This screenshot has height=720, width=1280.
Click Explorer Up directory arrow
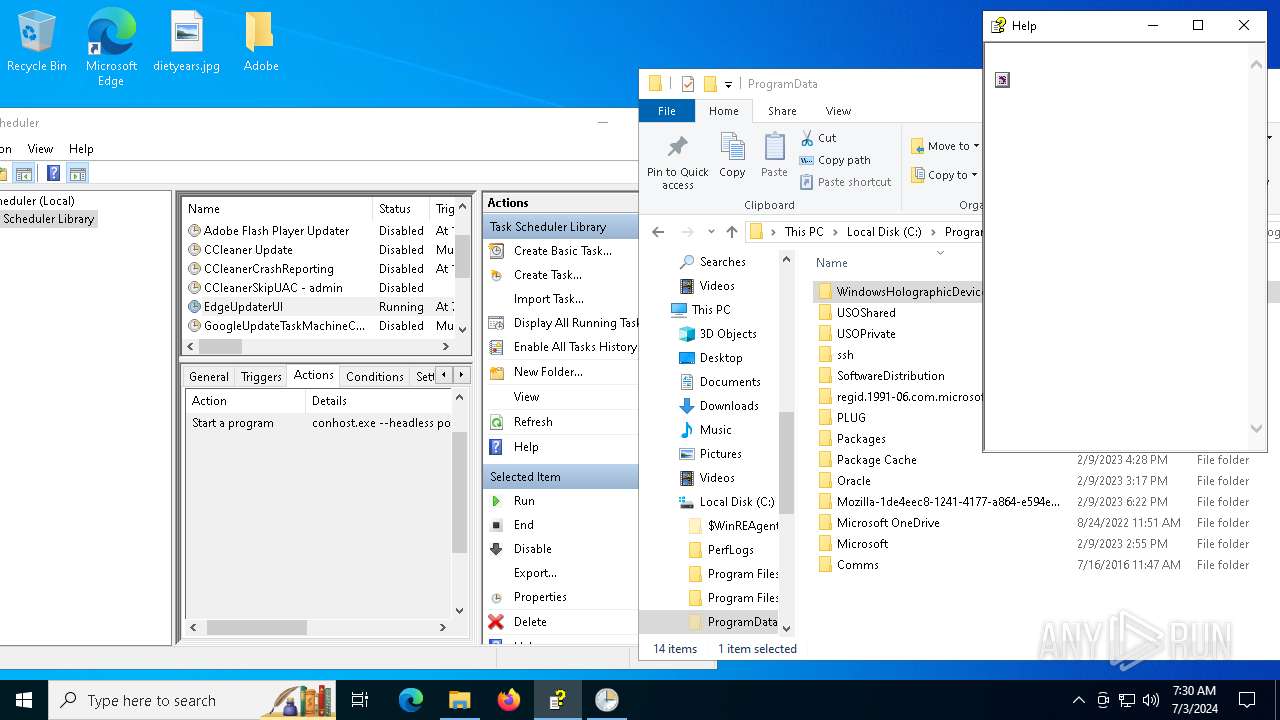(x=732, y=232)
